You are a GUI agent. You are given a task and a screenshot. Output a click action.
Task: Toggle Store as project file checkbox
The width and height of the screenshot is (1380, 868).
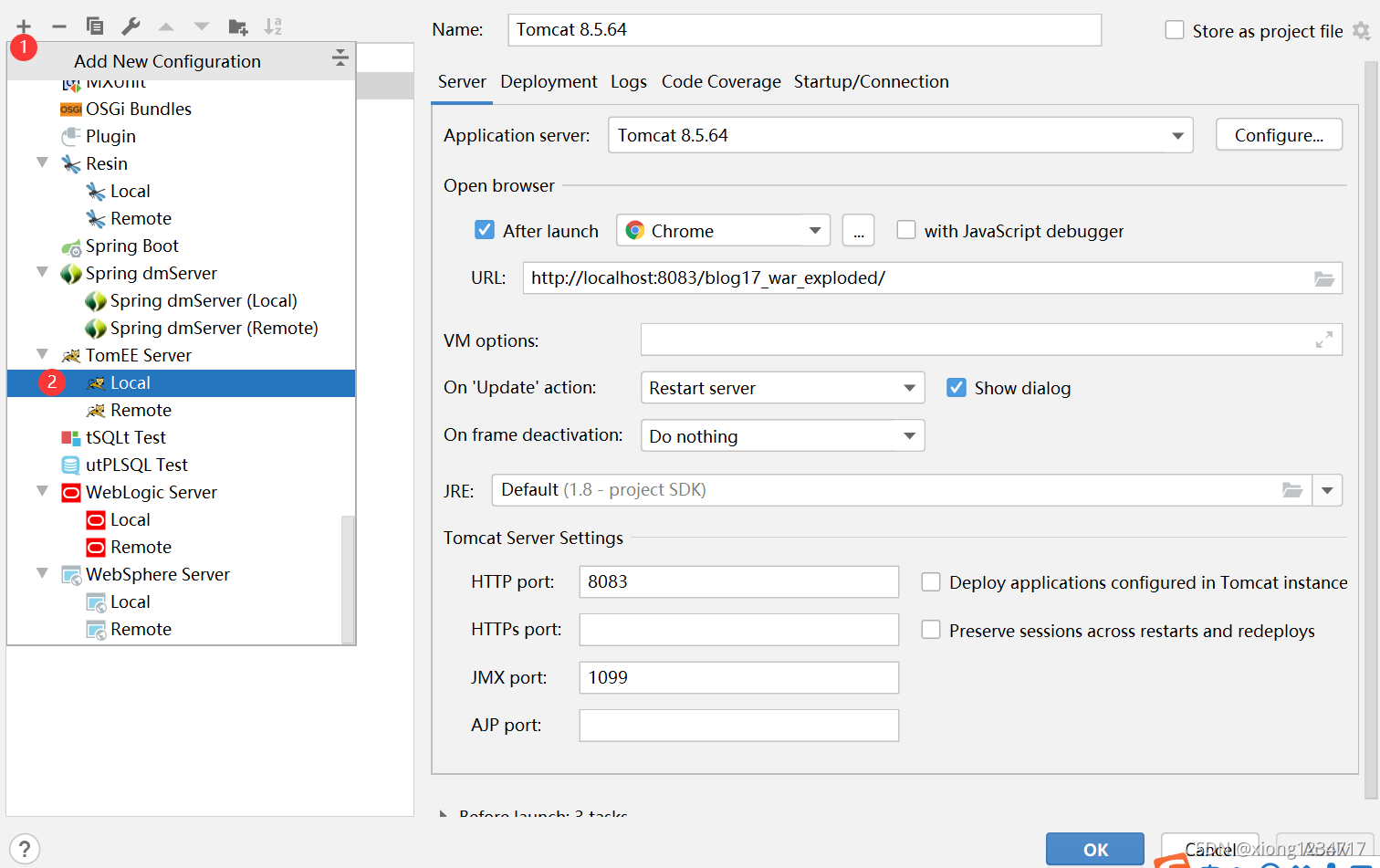coord(1175,30)
